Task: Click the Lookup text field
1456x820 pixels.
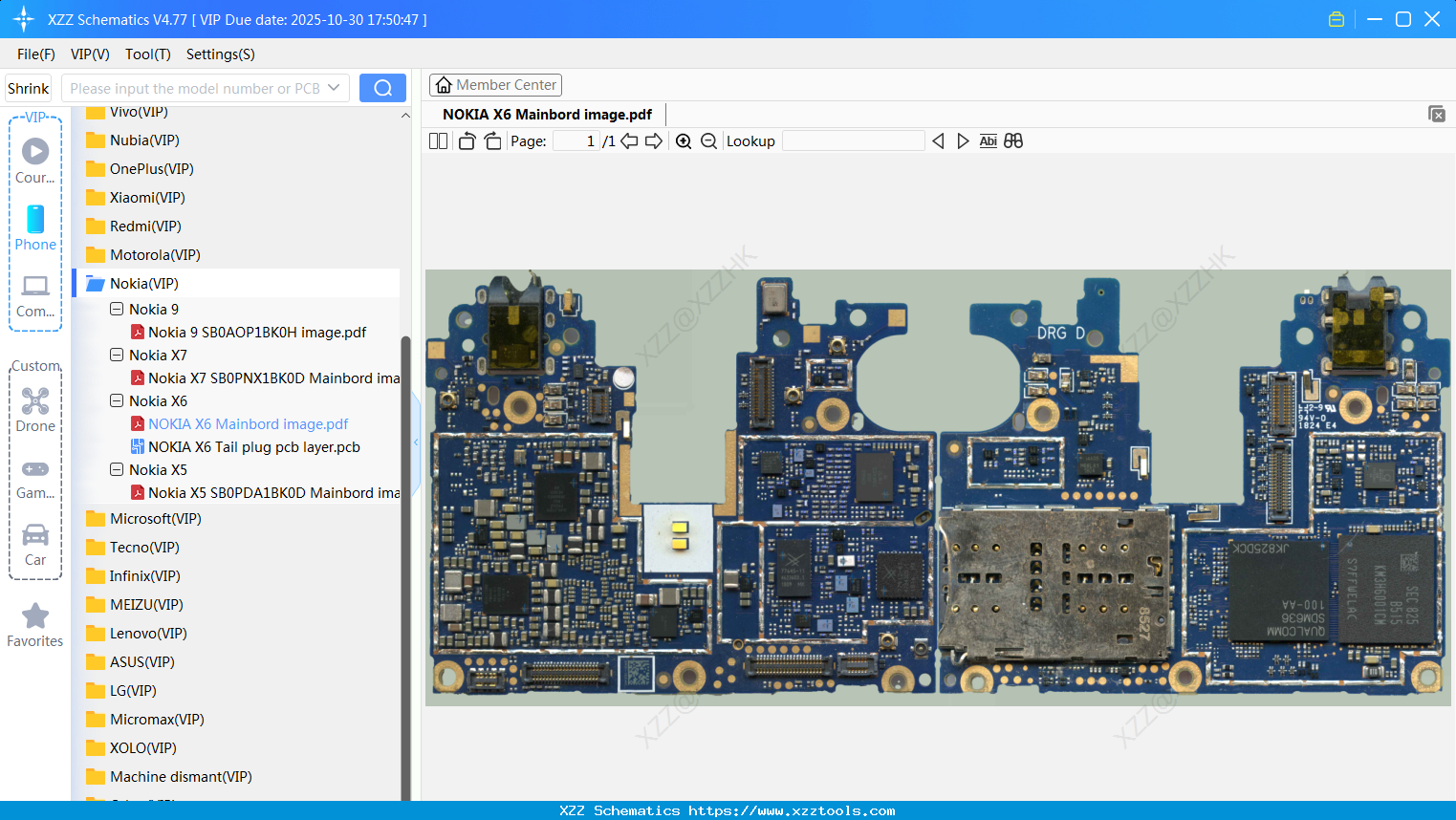Action: tap(853, 141)
